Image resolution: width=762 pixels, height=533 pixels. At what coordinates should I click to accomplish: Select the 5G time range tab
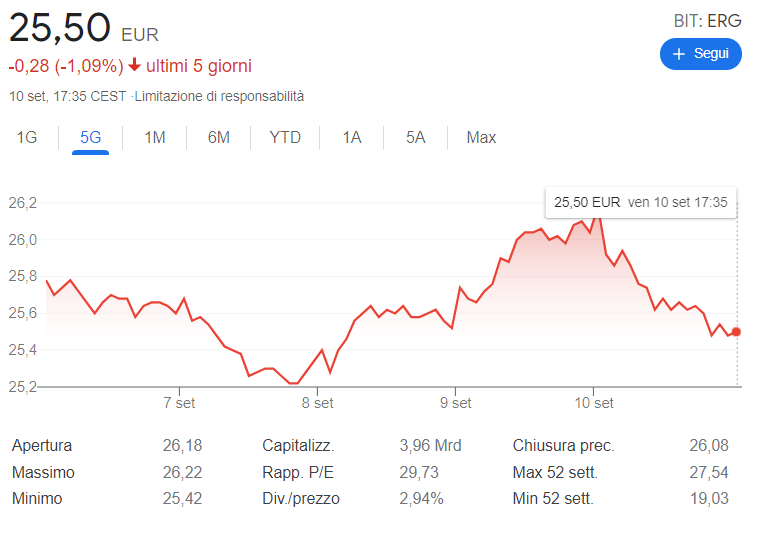[90, 137]
